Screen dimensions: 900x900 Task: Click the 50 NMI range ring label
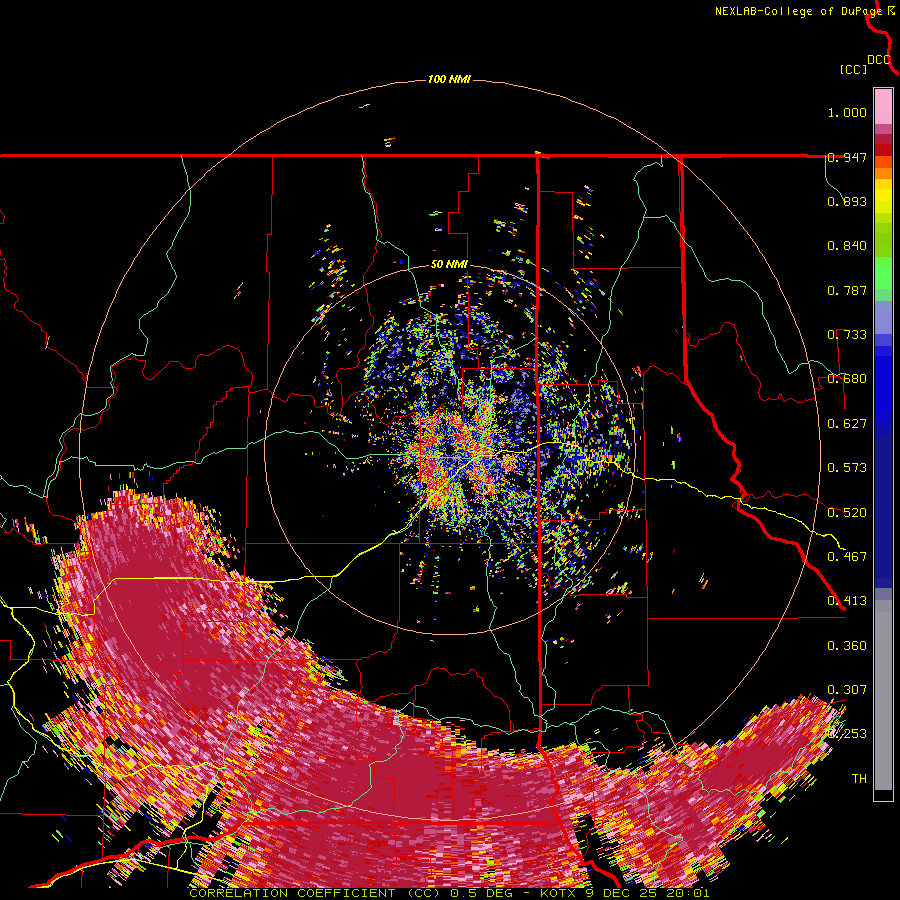(449, 265)
